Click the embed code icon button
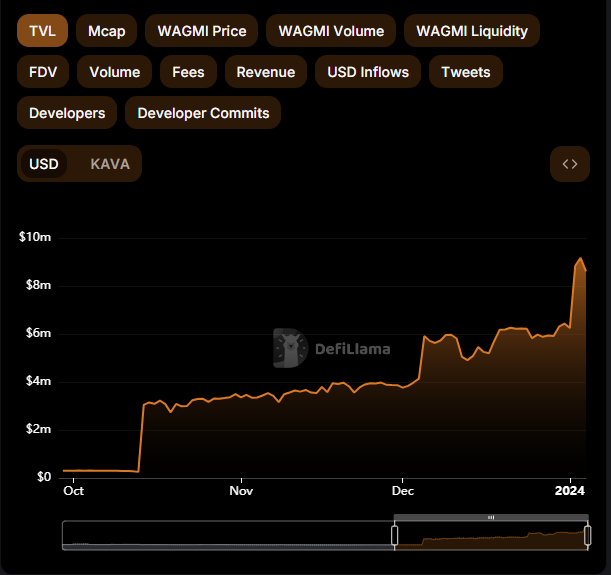This screenshot has height=575, width=611. (x=570, y=164)
